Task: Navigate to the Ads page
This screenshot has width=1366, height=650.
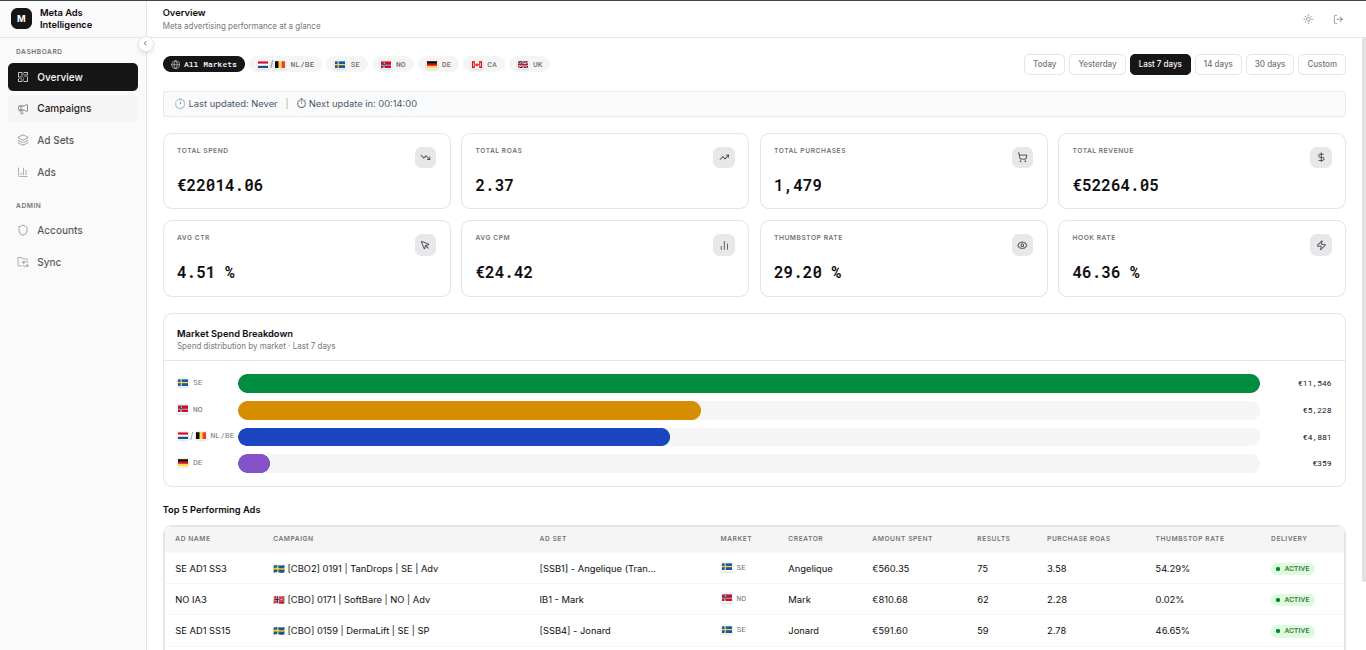Action: (x=73, y=172)
